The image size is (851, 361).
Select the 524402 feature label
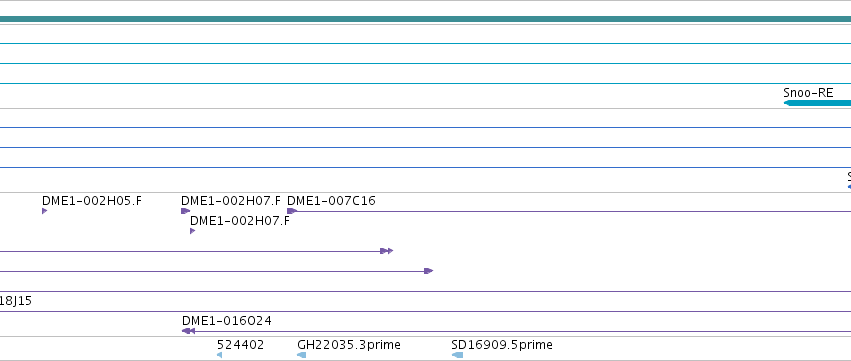[240, 345]
